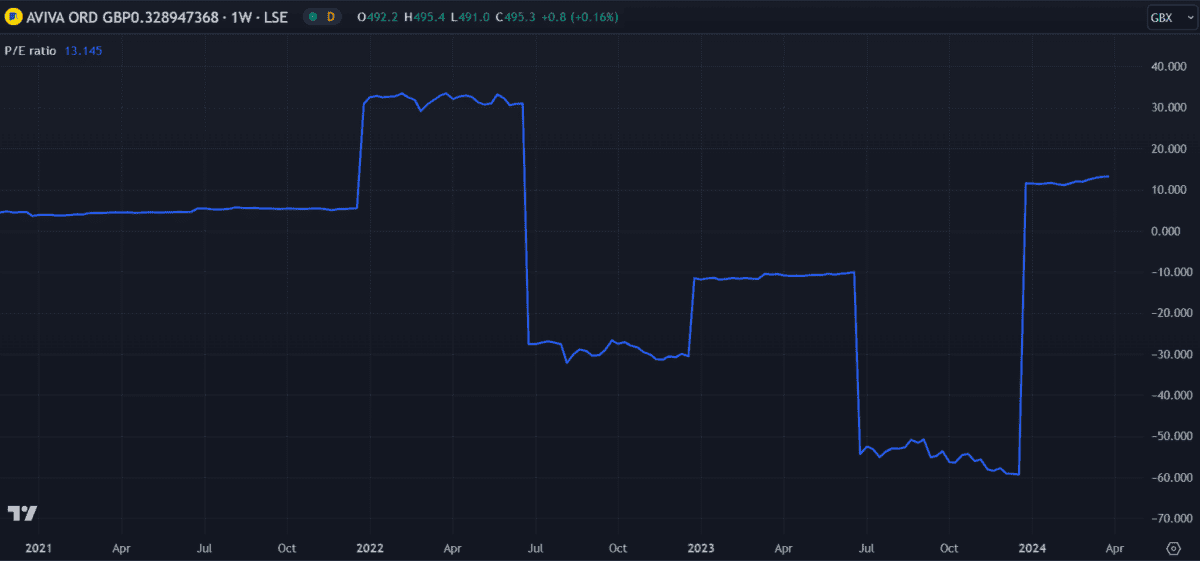This screenshot has width=1200, height=561.
Task: Click the AVIVA ORD symbol title
Action: pos(157,17)
